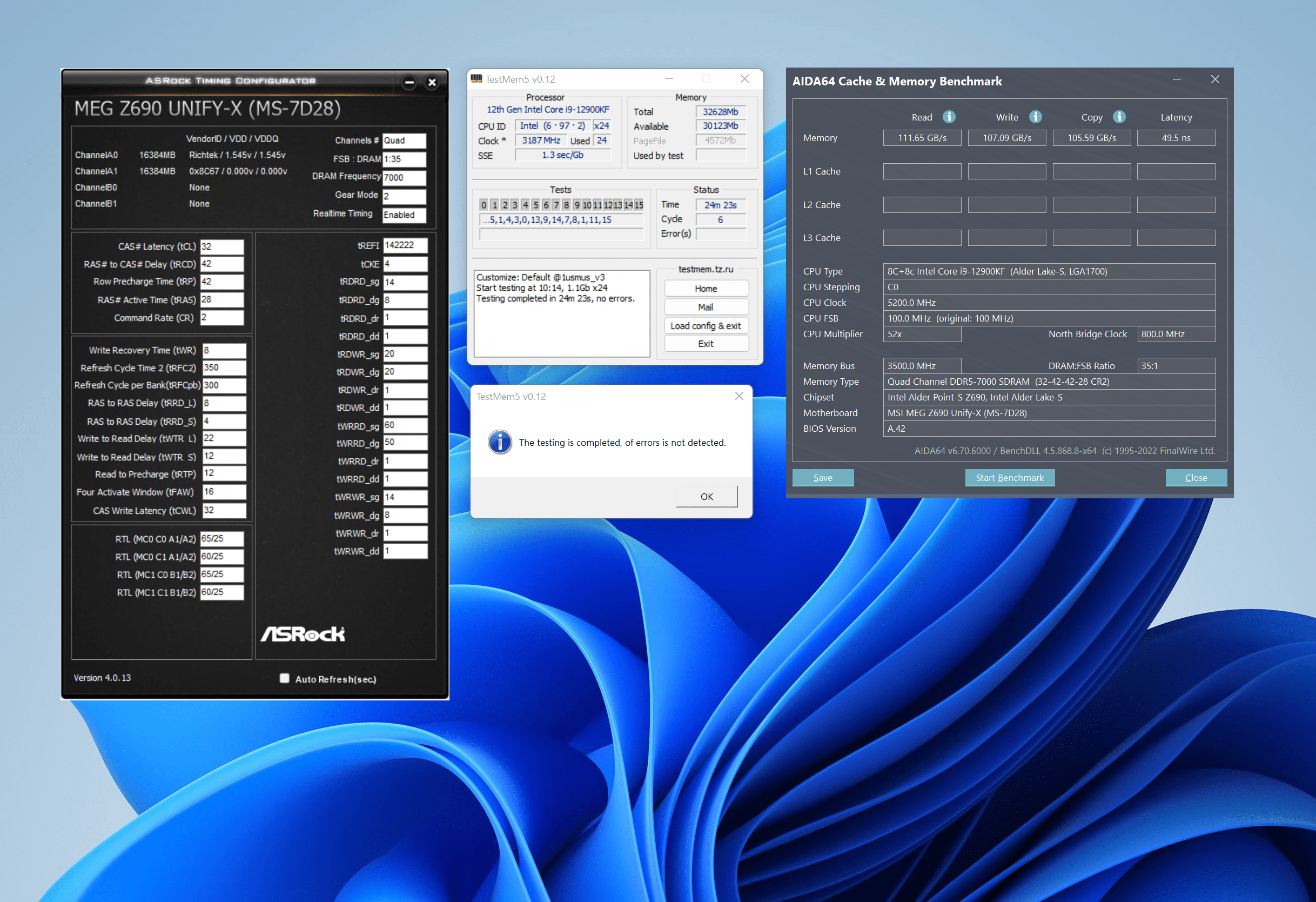Screen dimensions: 1316x902
Task: Click the Time value 24m 23s
Action: pos(720,205)
